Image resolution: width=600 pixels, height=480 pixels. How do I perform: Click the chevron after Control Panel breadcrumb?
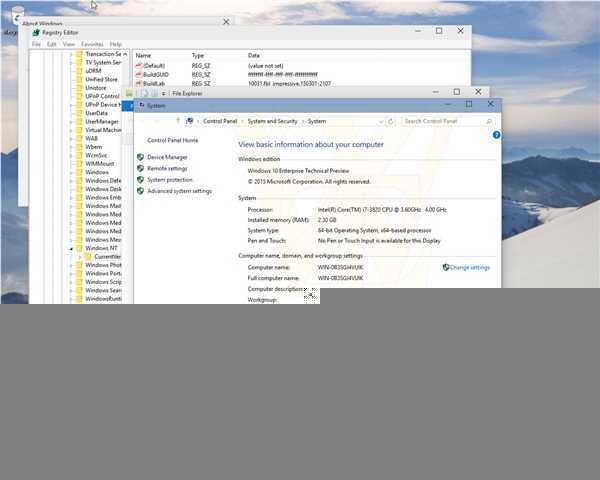pyautogui.click(x=242, y=121)
